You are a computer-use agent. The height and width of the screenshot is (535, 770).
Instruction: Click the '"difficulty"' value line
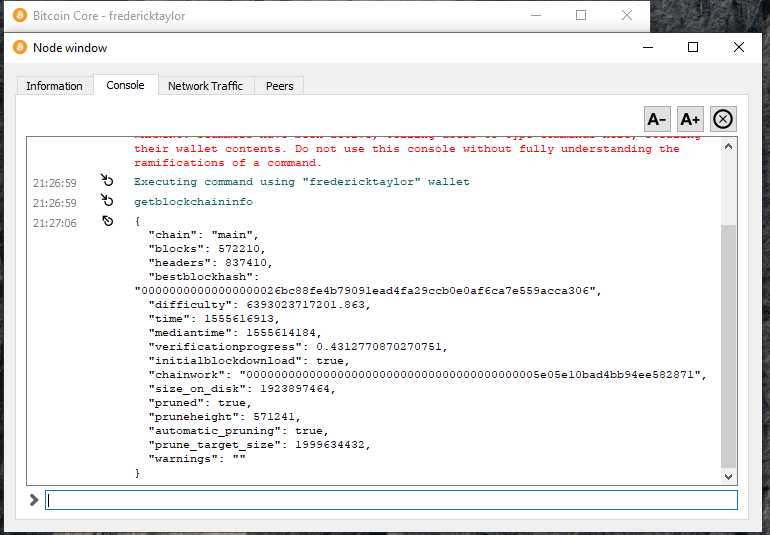coord(259,305)
